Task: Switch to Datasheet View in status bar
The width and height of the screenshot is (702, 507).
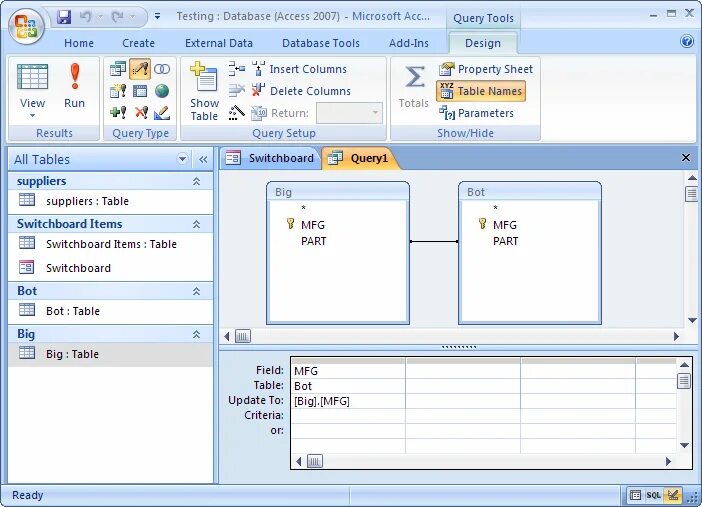Action: (x=635, y=495)
